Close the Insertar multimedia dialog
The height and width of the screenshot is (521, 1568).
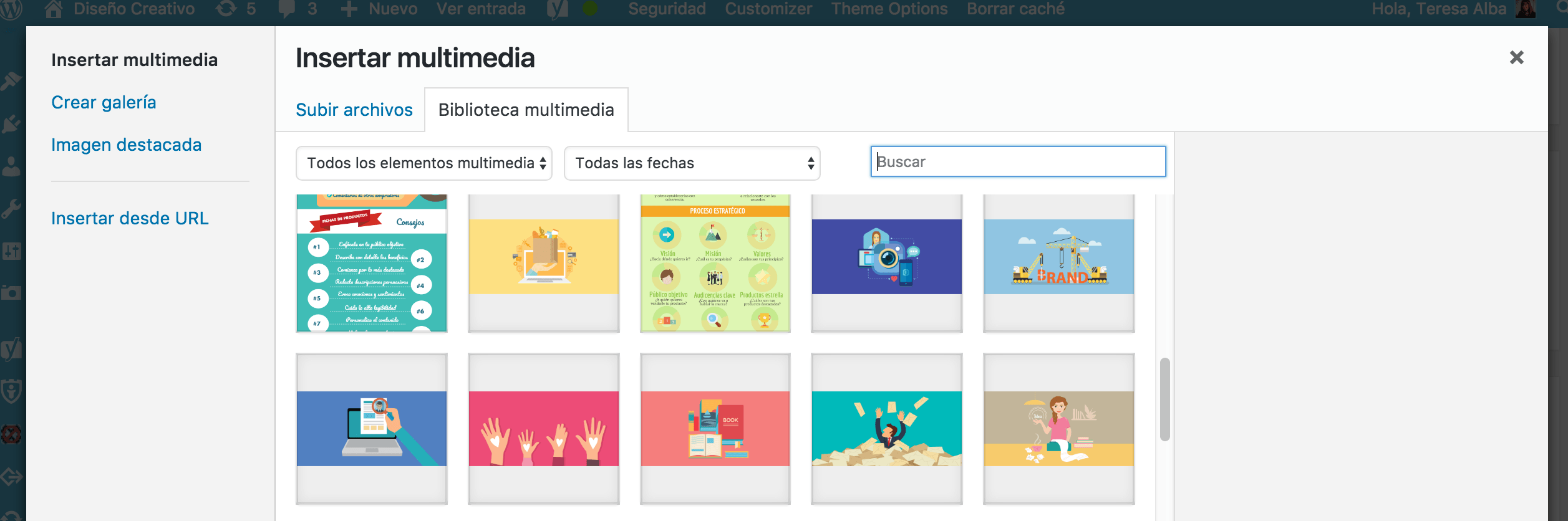[x=1516, y=57]
